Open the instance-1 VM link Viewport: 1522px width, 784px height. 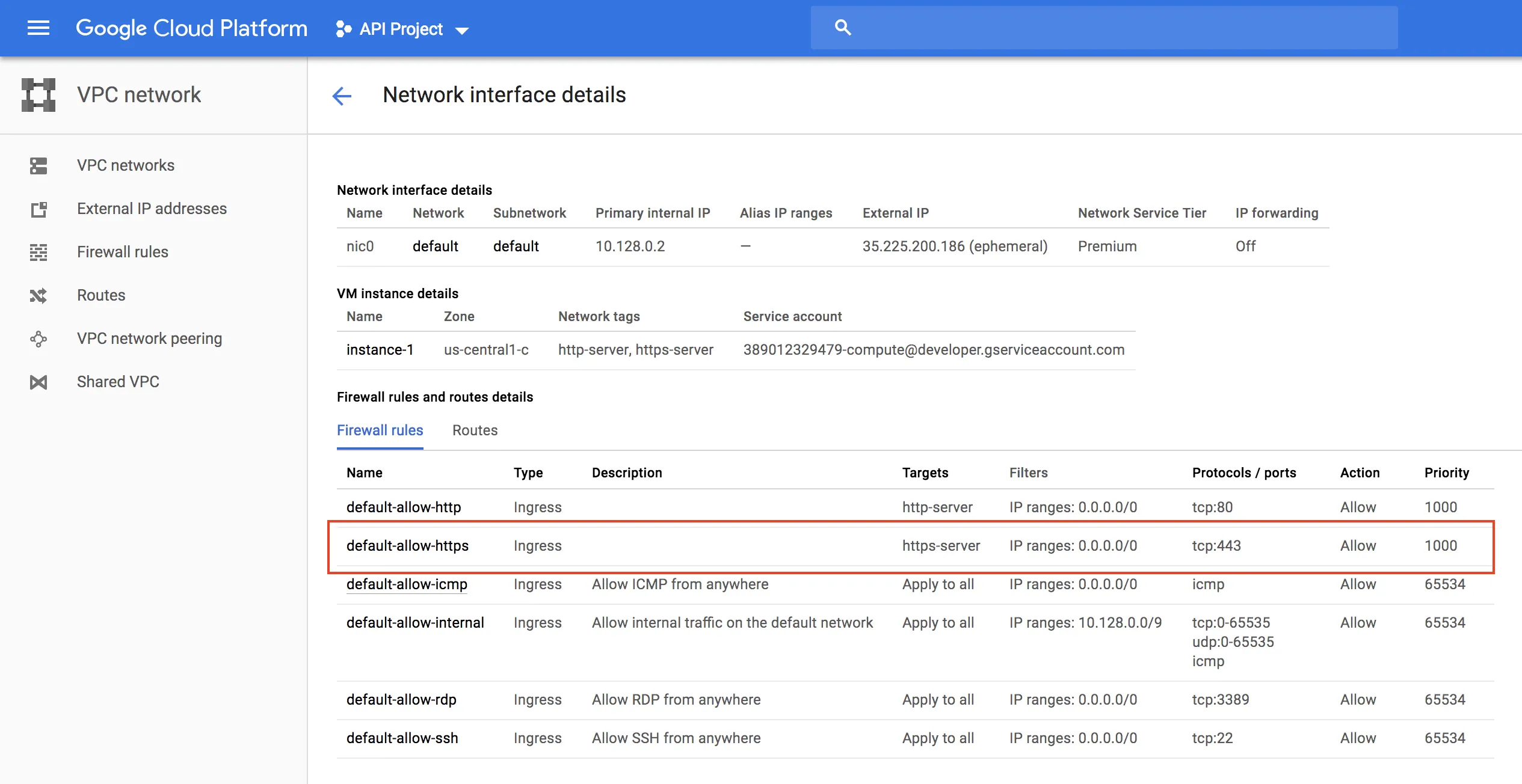pos(380,350)
